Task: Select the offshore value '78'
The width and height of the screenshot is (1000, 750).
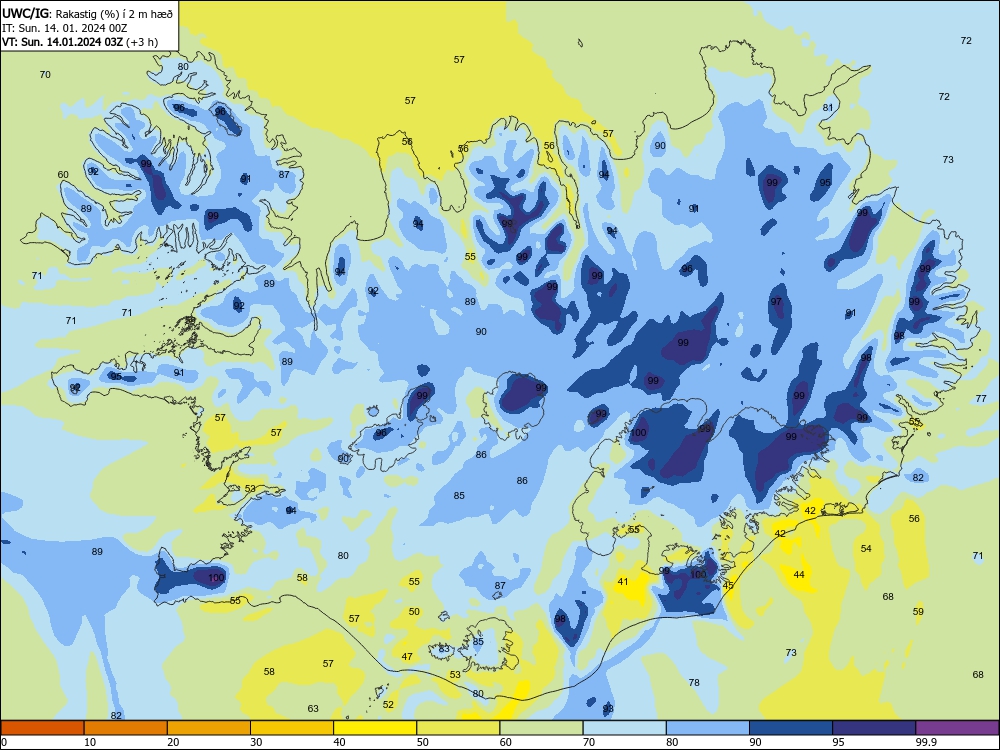Action: (695, 682)
